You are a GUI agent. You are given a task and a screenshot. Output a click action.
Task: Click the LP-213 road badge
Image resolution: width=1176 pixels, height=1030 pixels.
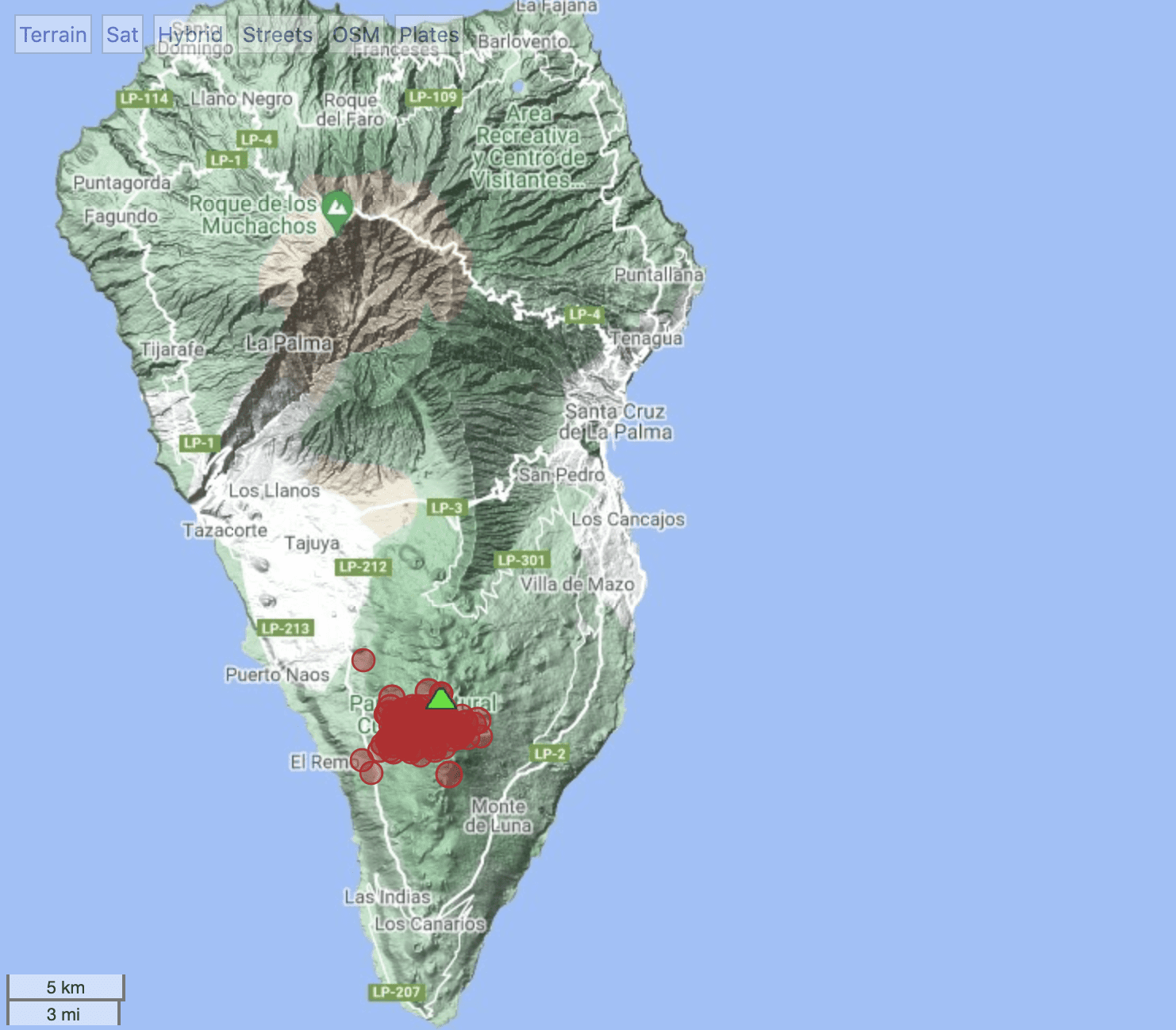click(x=286, y=628)
